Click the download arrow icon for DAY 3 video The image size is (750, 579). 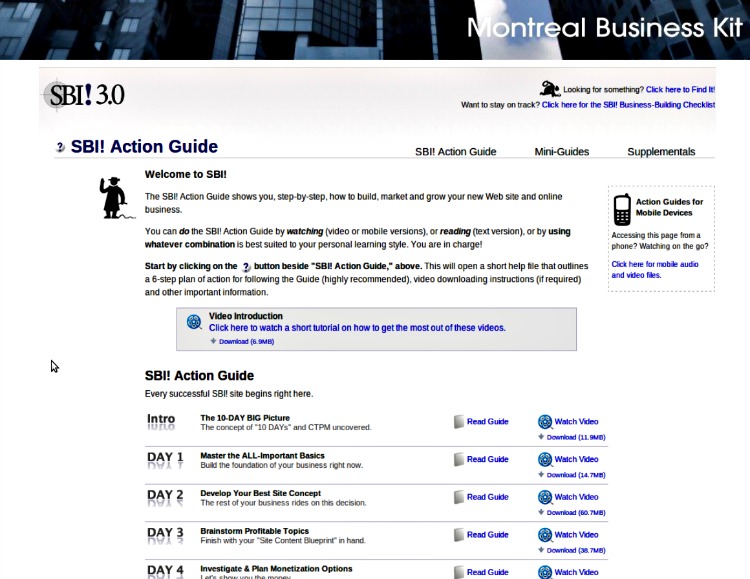(541, 550)
